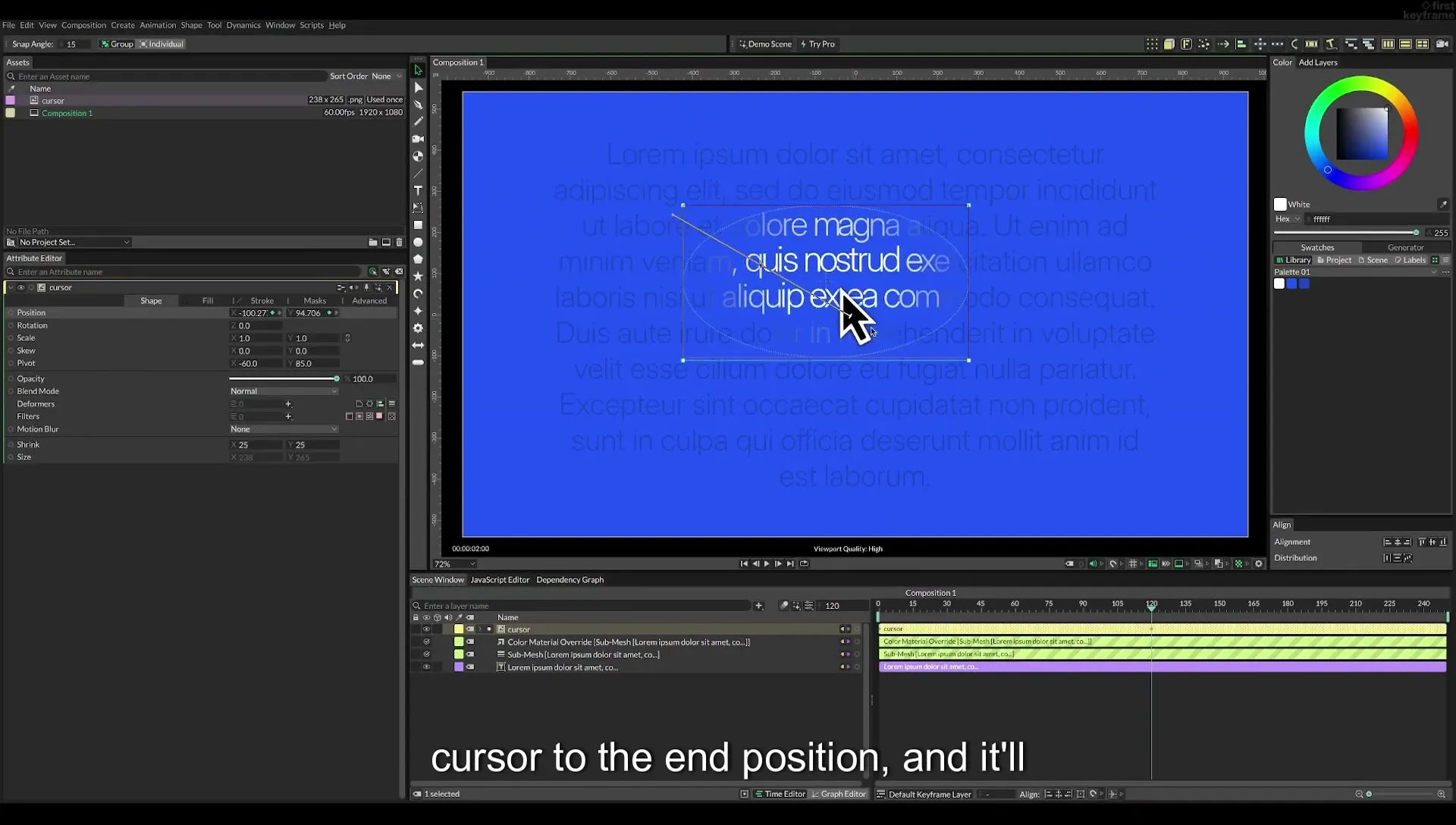
Task: Select the Star shape tool
Action: point(418,277)
